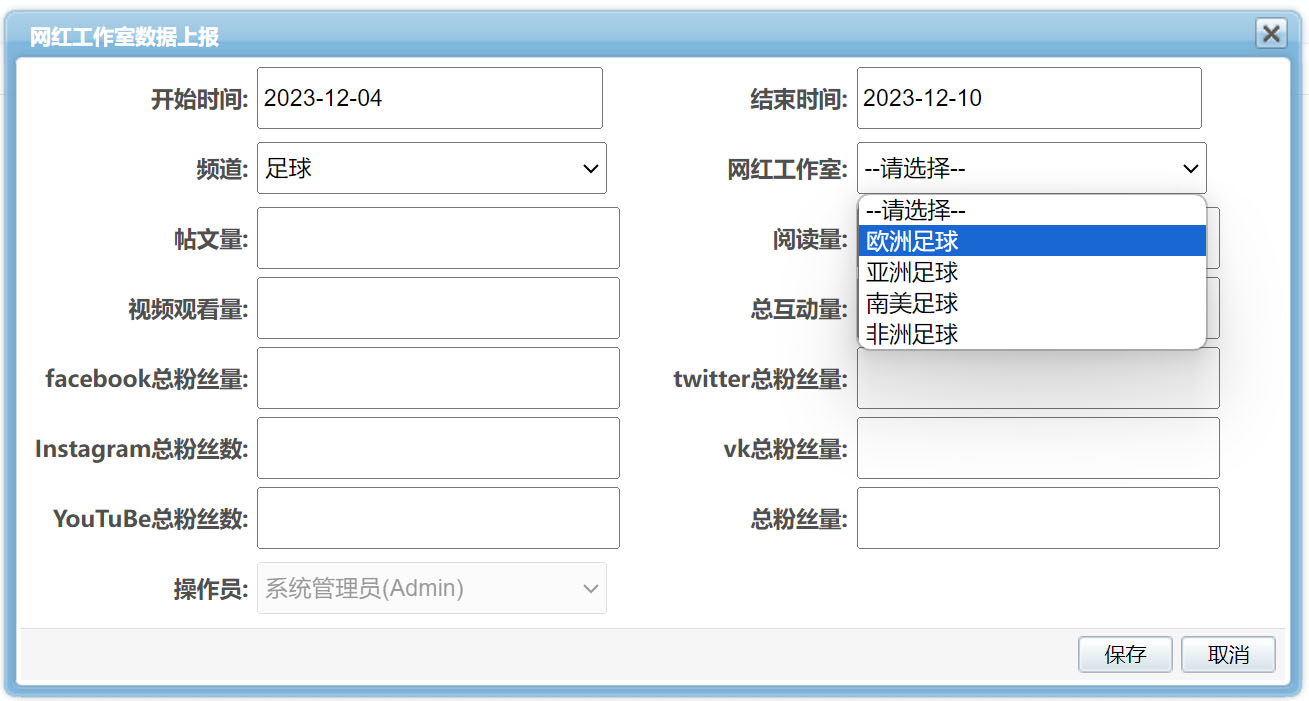
Task: Click the 开始时间 date field
Action: (429, 98)
